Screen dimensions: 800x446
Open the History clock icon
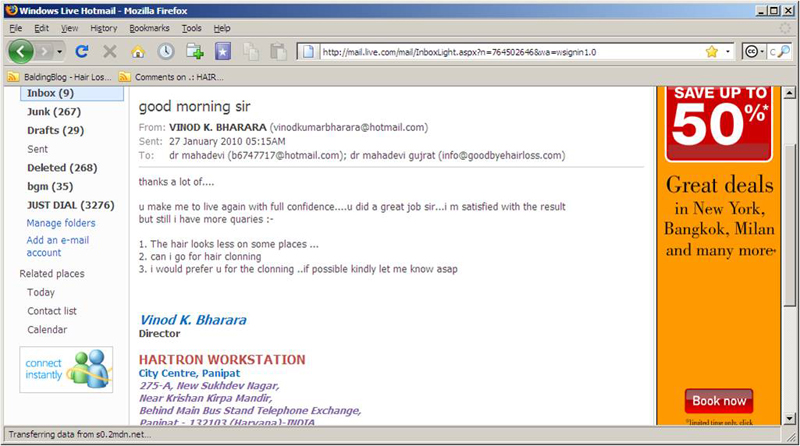click(165, 50)
